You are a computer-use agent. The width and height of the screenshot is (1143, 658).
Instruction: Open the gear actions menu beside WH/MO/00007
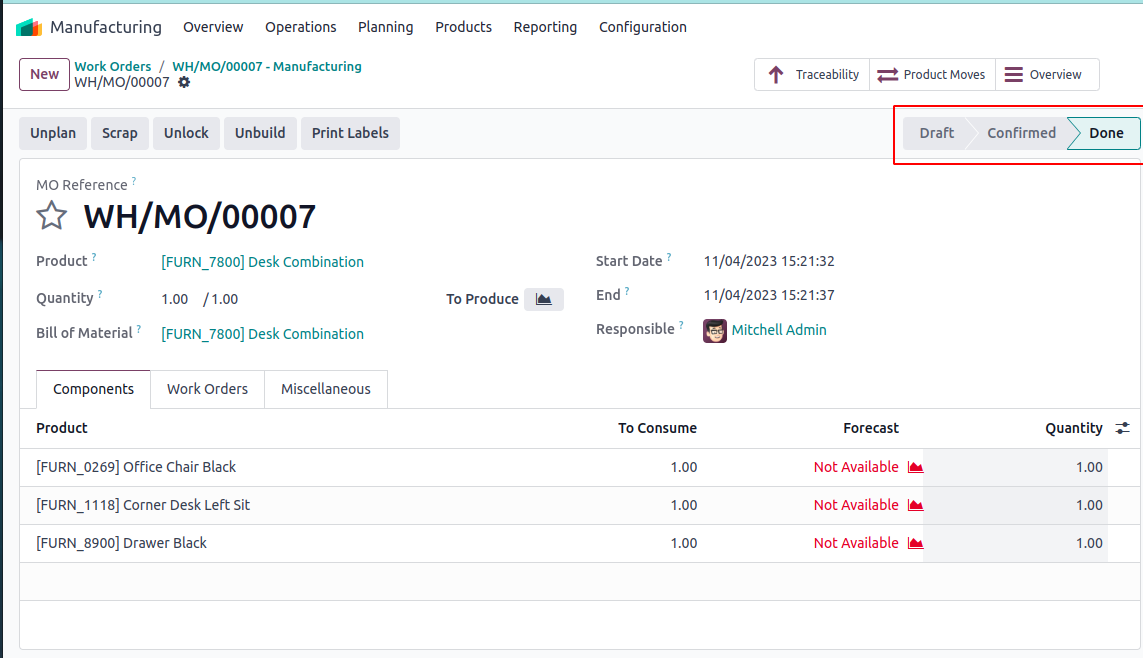click(184, 82)
